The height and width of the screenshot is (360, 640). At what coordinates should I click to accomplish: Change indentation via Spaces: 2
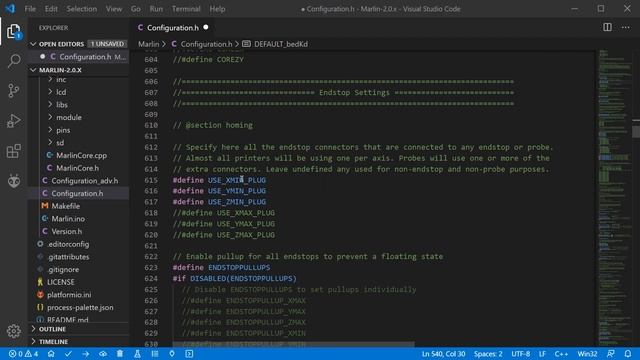coord(488,354)
